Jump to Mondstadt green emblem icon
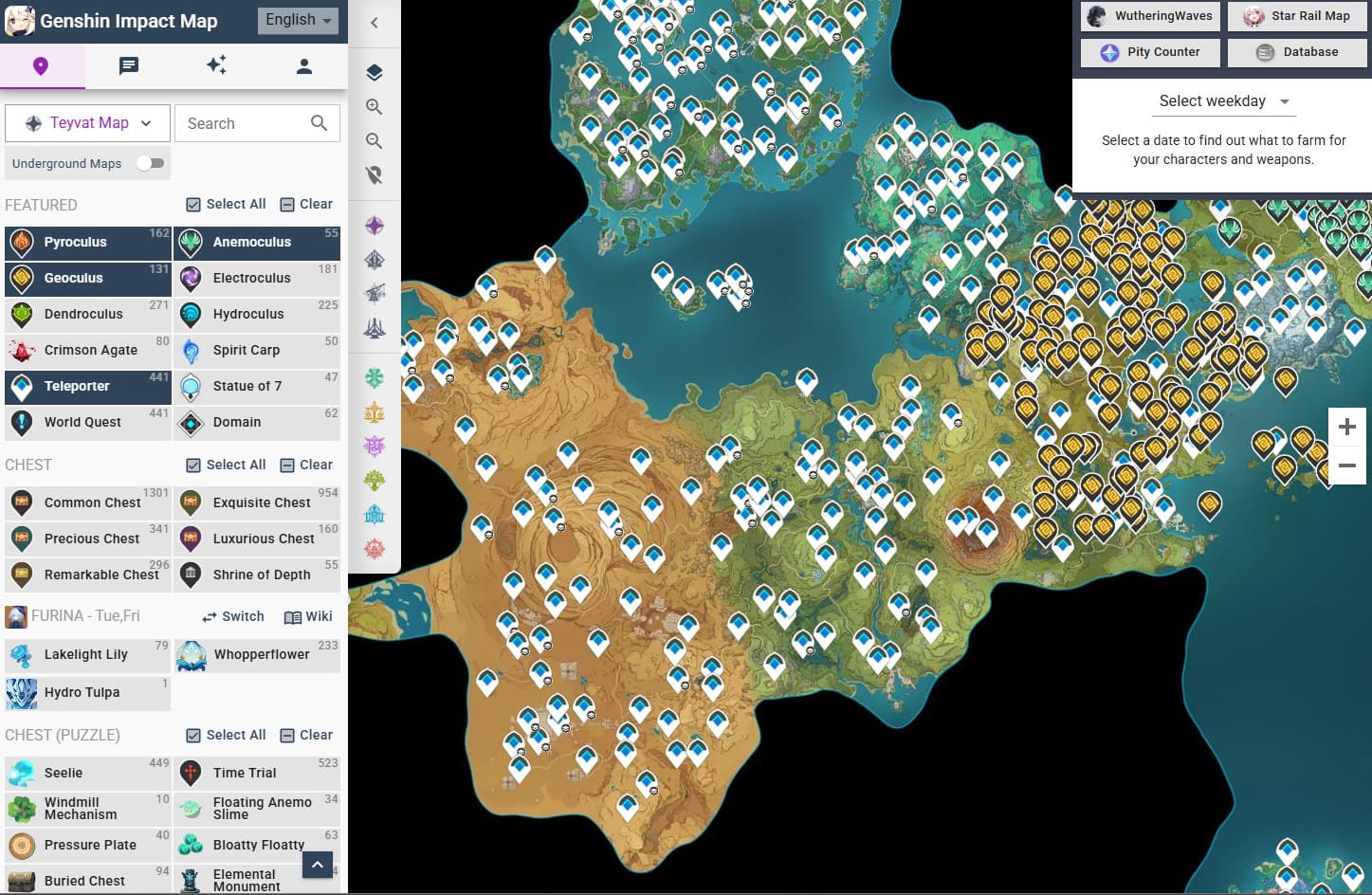This screenshot has height=895, width=1372. point(375,378)
